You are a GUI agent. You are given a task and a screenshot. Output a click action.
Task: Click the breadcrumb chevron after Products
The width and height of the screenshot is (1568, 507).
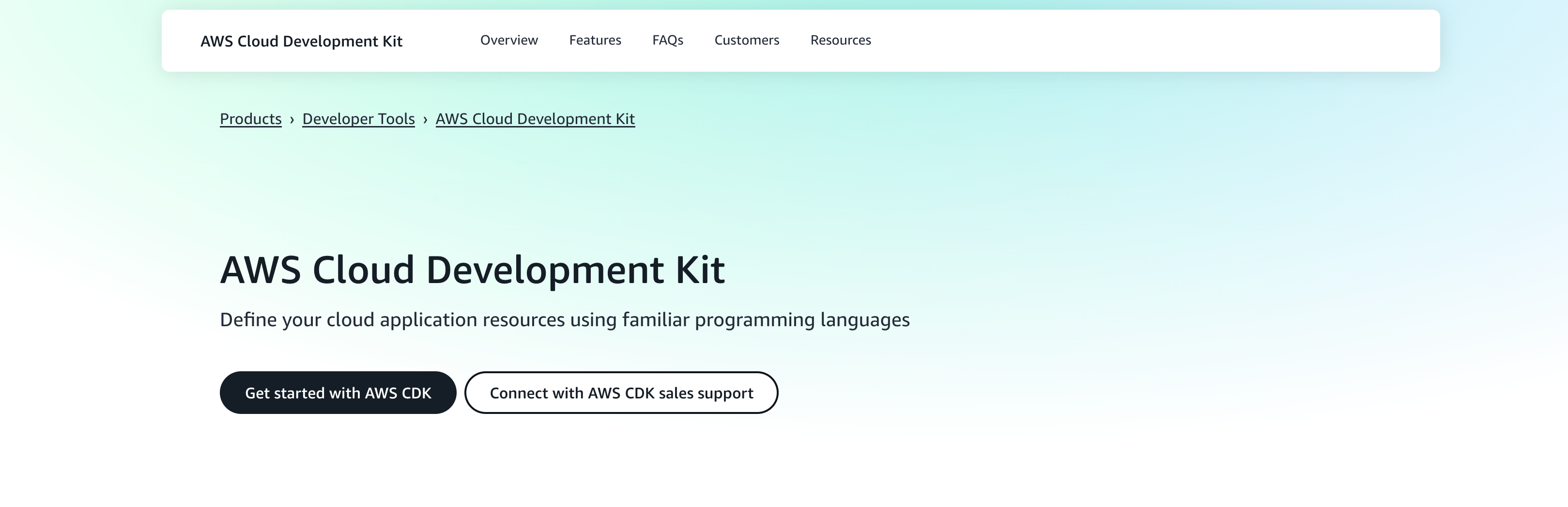pyautogui.click(x=292, y=119)
